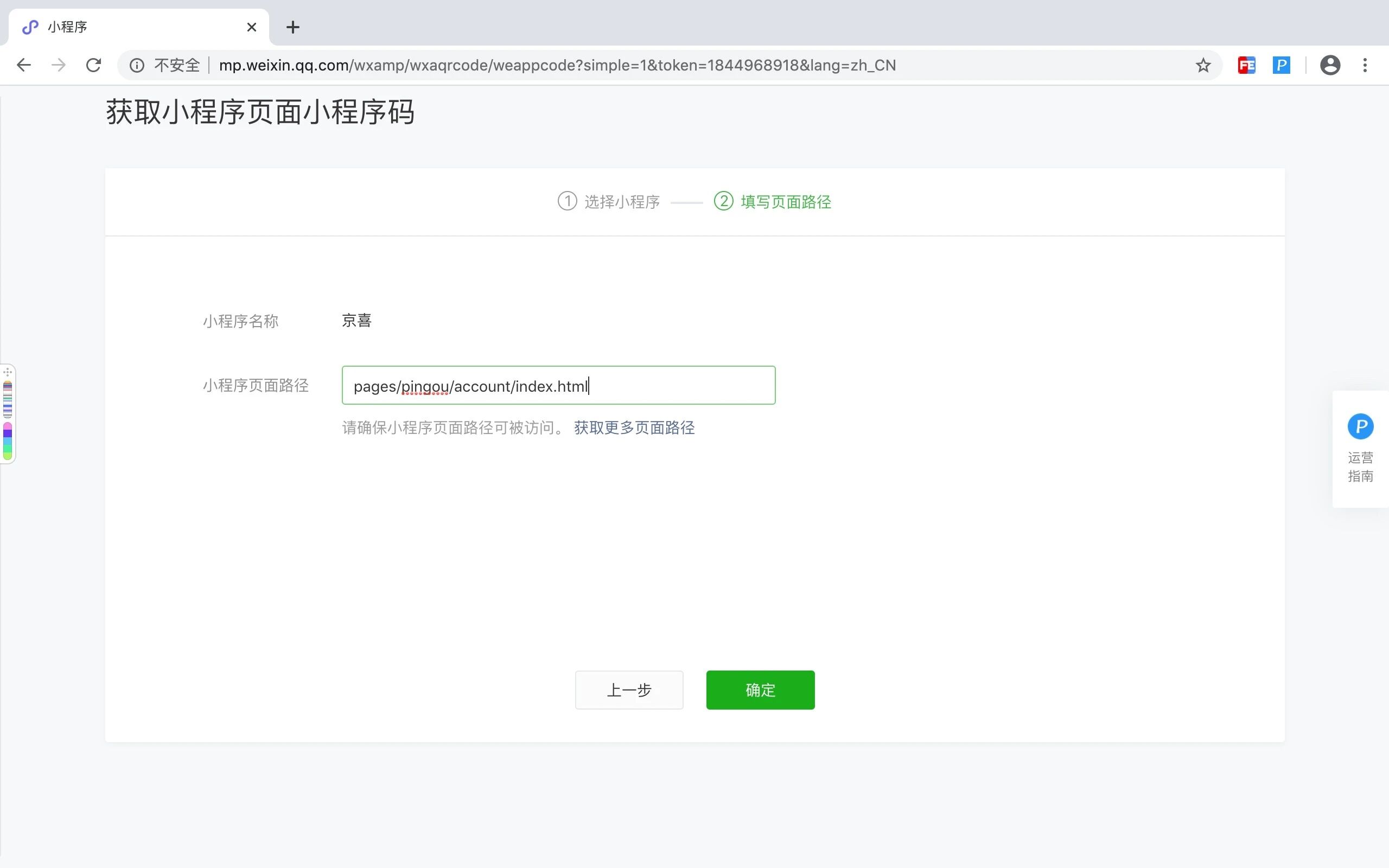
Task: Select step 2 填写页面路径
Action: point(773,201)
